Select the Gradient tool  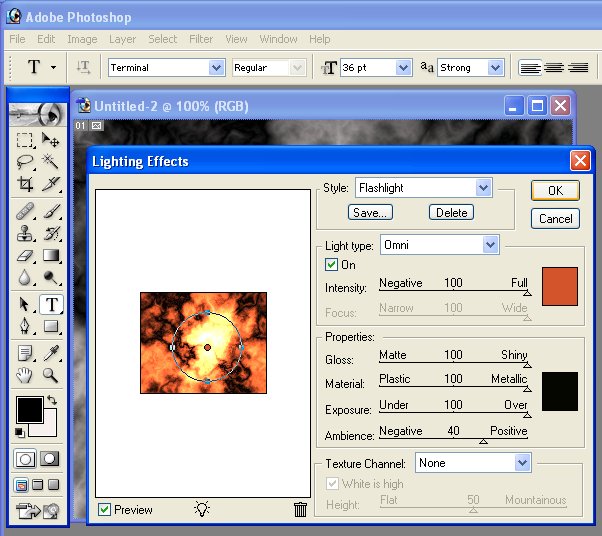pyautogui.click(x=50, y=256)
